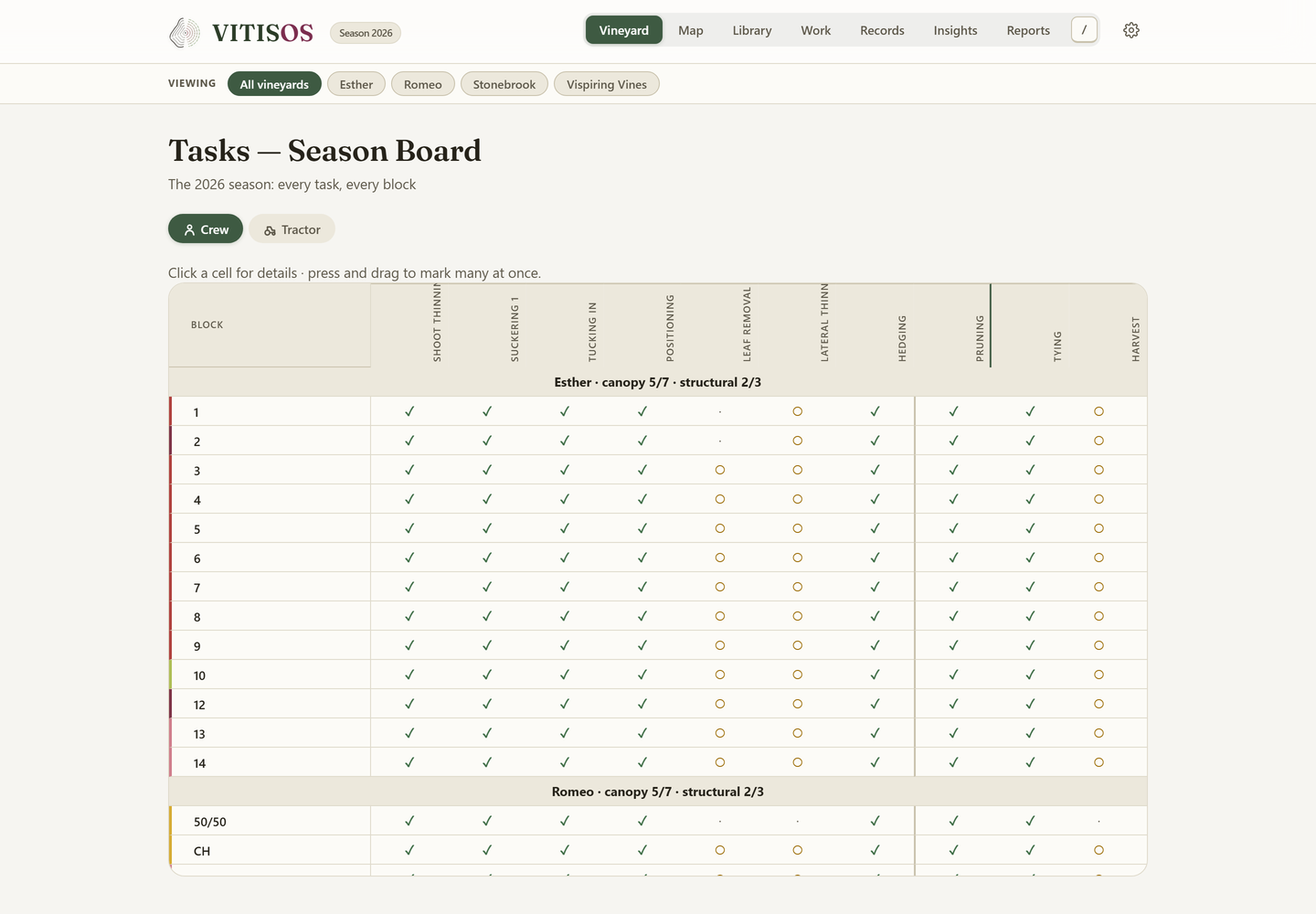1316x914 pixels.
Task: Filter by All vineyards
Action: [274, 84]
